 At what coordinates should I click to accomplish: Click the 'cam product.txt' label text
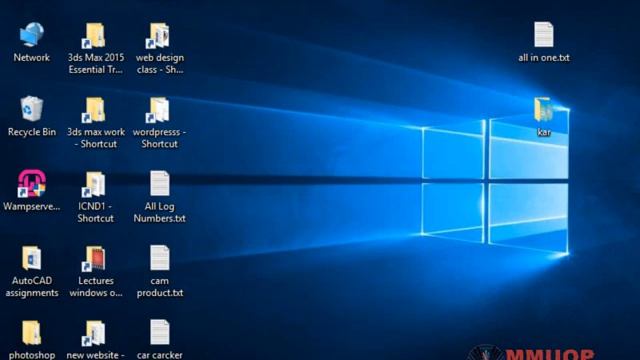[160, 287]
